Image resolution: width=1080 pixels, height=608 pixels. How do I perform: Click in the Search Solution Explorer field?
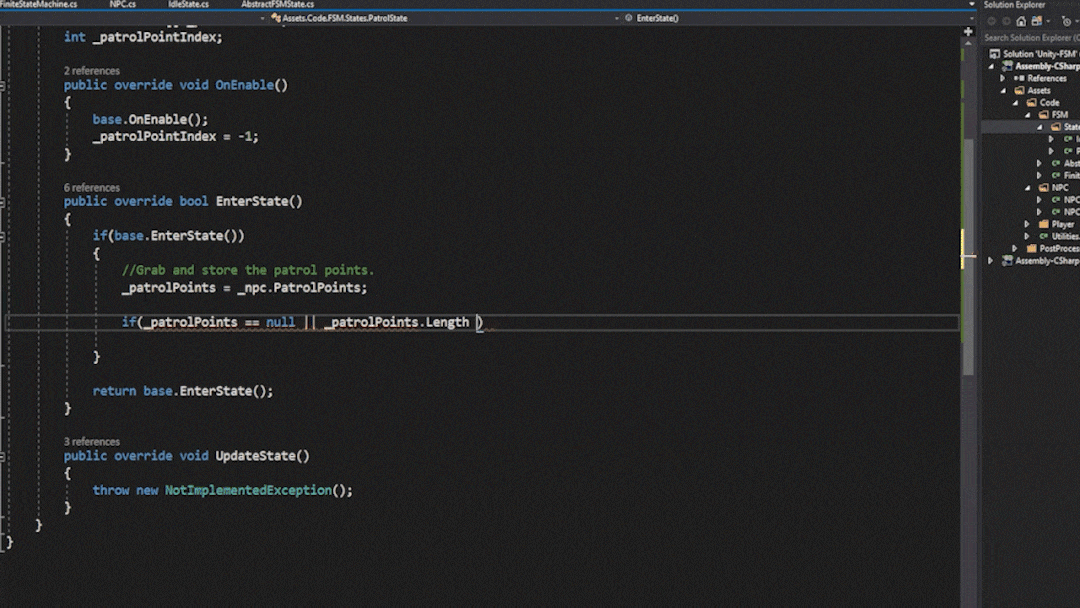(x=1030, y=35)
